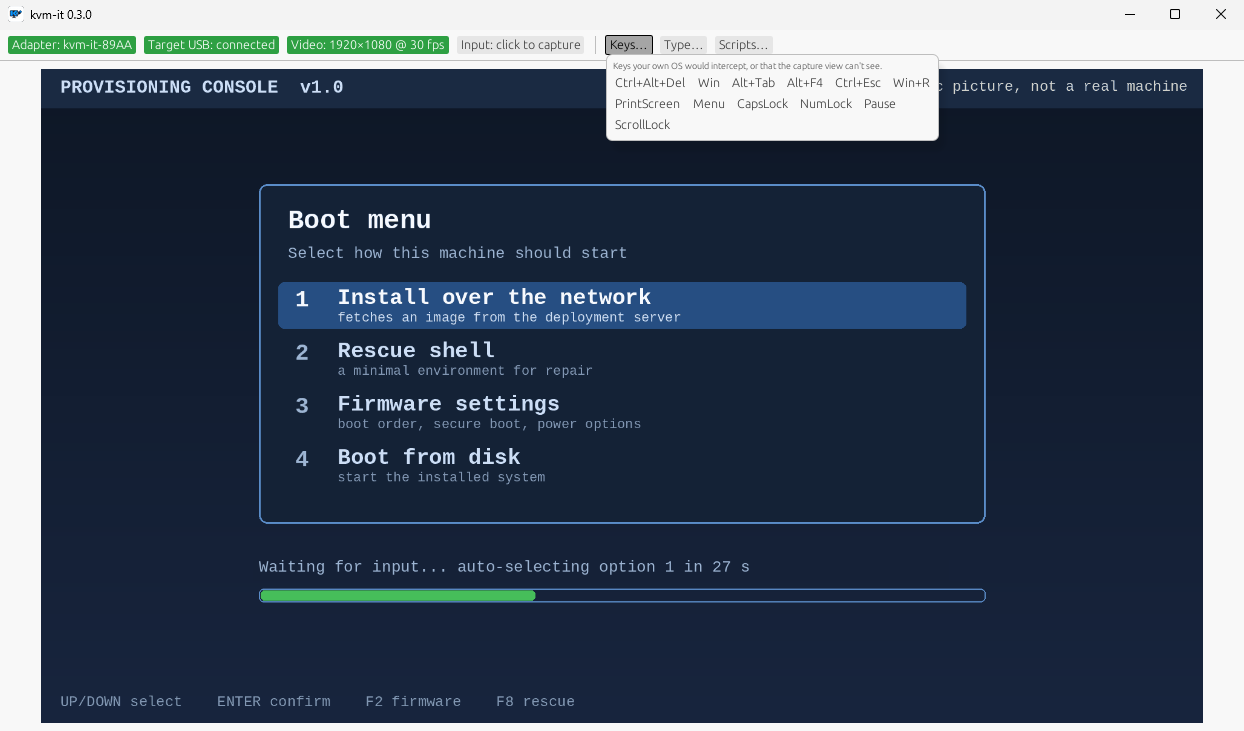This screenshot has height=731, width=1244.
Task: Click 'Select how this machine should start' text
Action: [458, 253]
